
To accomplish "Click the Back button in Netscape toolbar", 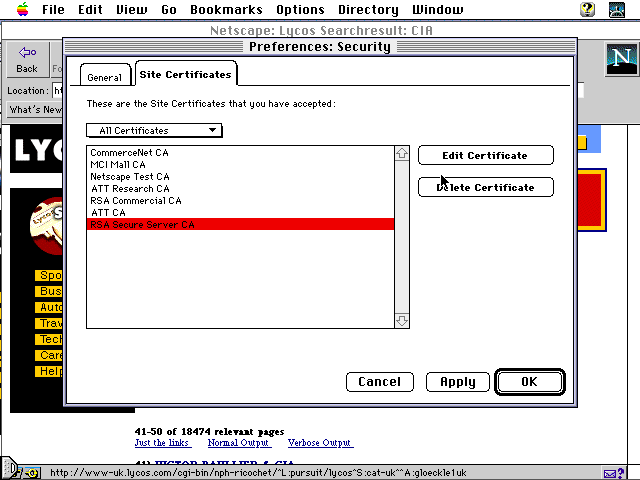I will pyautogui.click(x=27, y=60).
